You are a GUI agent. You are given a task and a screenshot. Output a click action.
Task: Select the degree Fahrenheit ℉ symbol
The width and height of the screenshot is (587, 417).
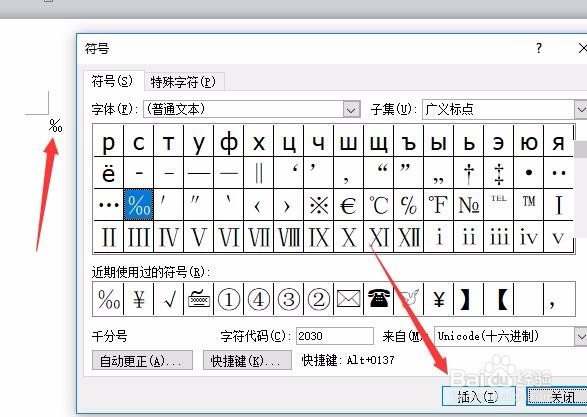[438, 205]
